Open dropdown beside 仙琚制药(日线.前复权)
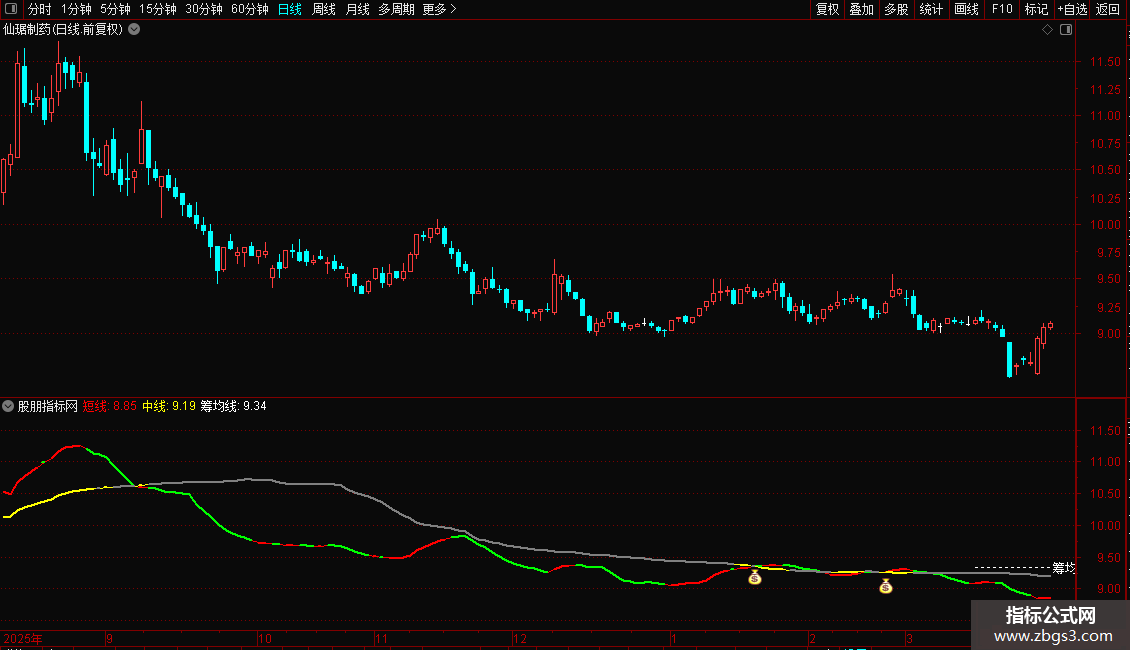1130x650 pixels. coord(134,30)
